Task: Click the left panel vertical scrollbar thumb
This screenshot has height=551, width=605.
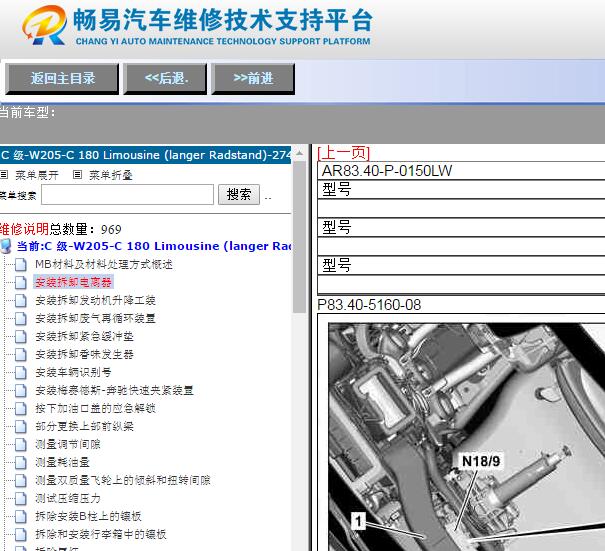Action: click(x=299, y=237)
